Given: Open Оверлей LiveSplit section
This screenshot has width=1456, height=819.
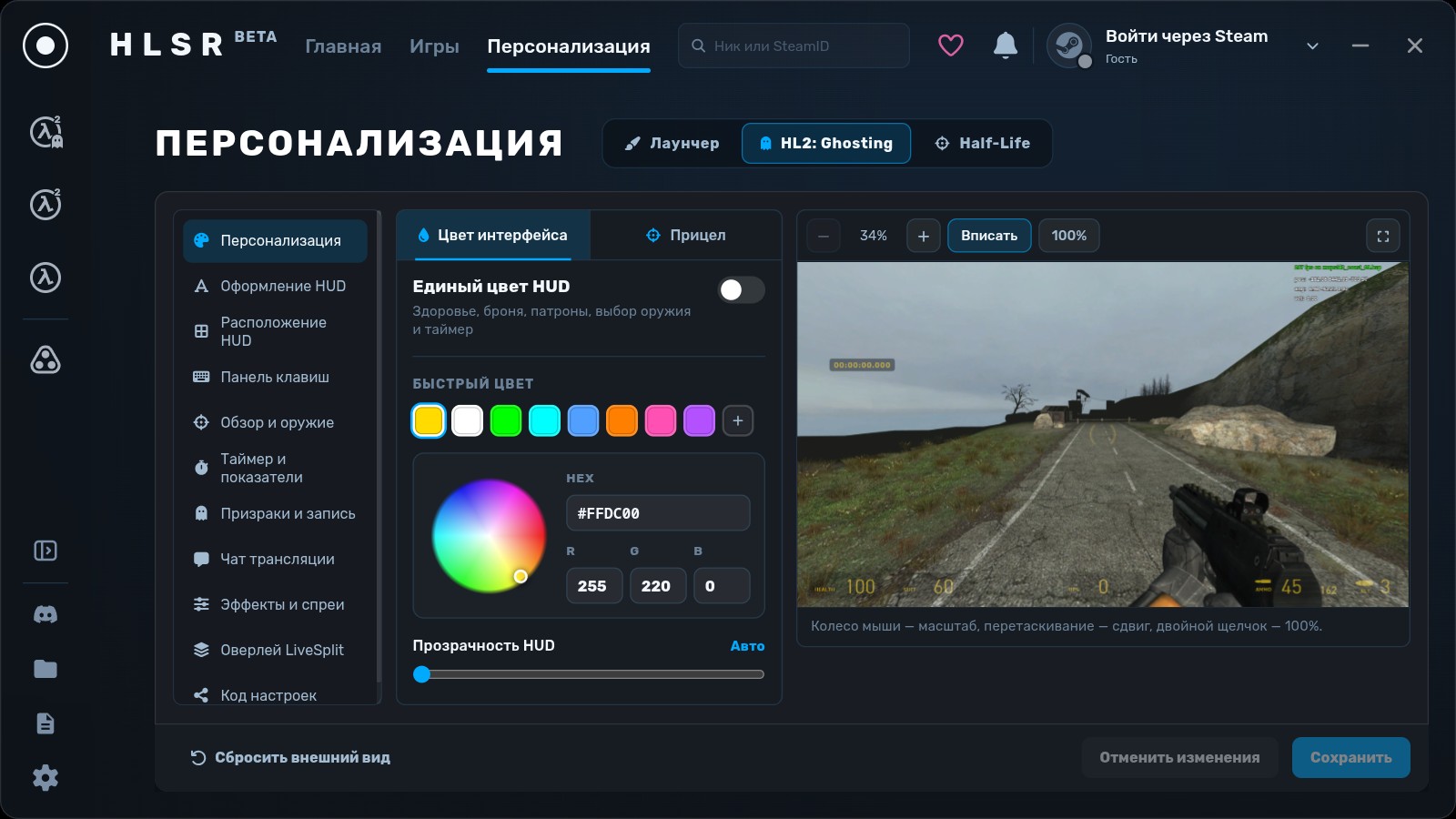Looking at the screenshot, I should point(275,650).
